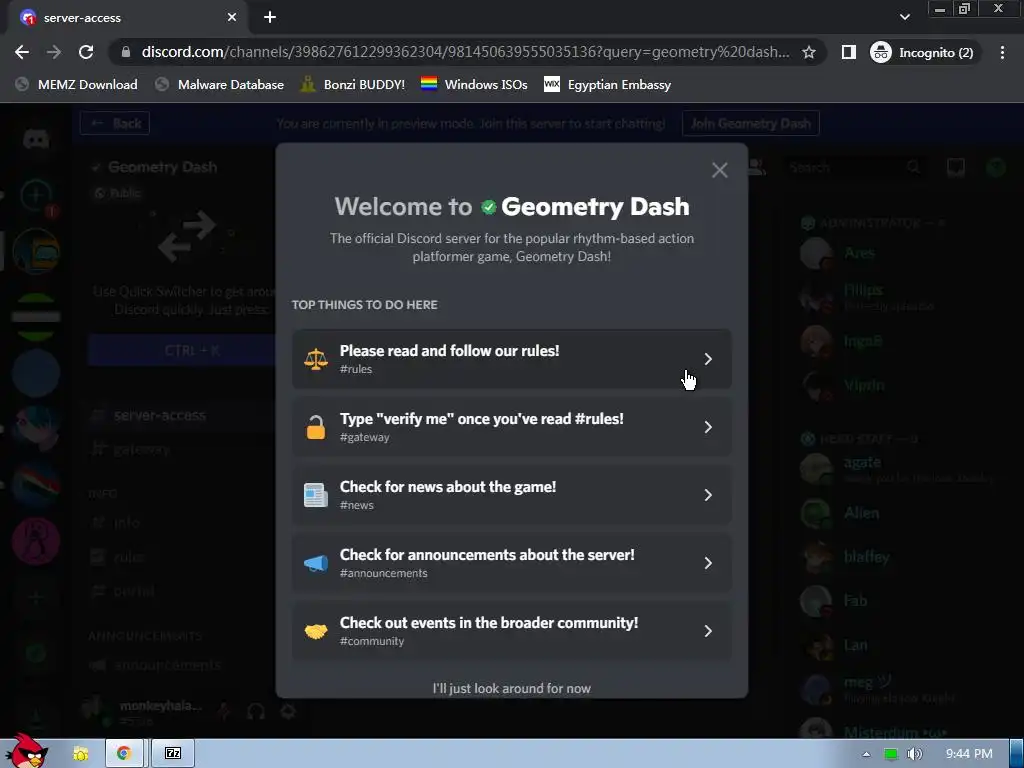Open the Windows ISOs bookmark
The width and height of the screenshot is (1024, 768).
coord(474,84)
